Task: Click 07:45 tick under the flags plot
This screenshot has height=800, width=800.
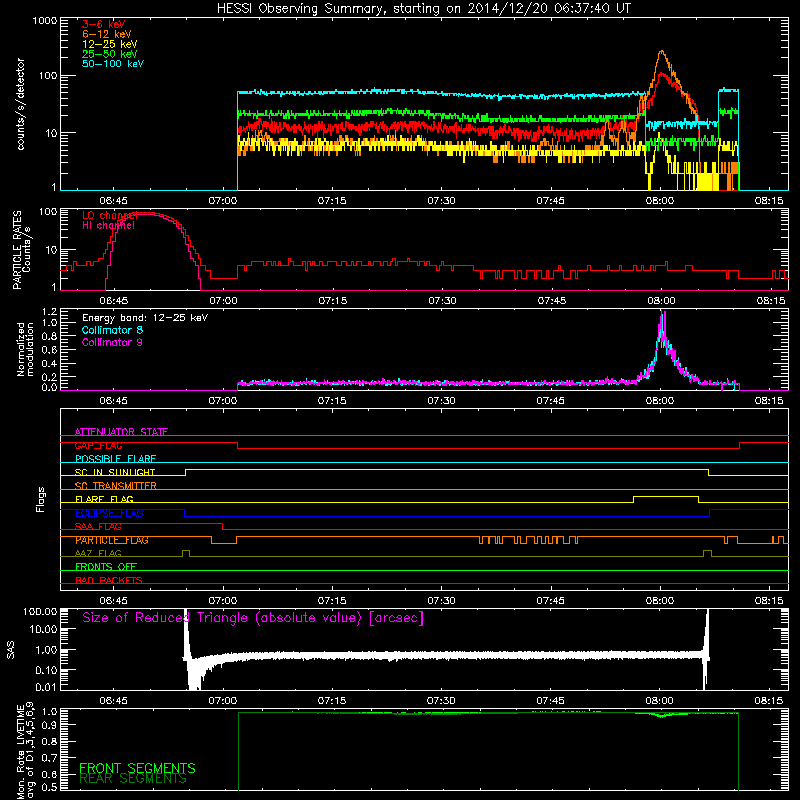Action: pos(551,601)
